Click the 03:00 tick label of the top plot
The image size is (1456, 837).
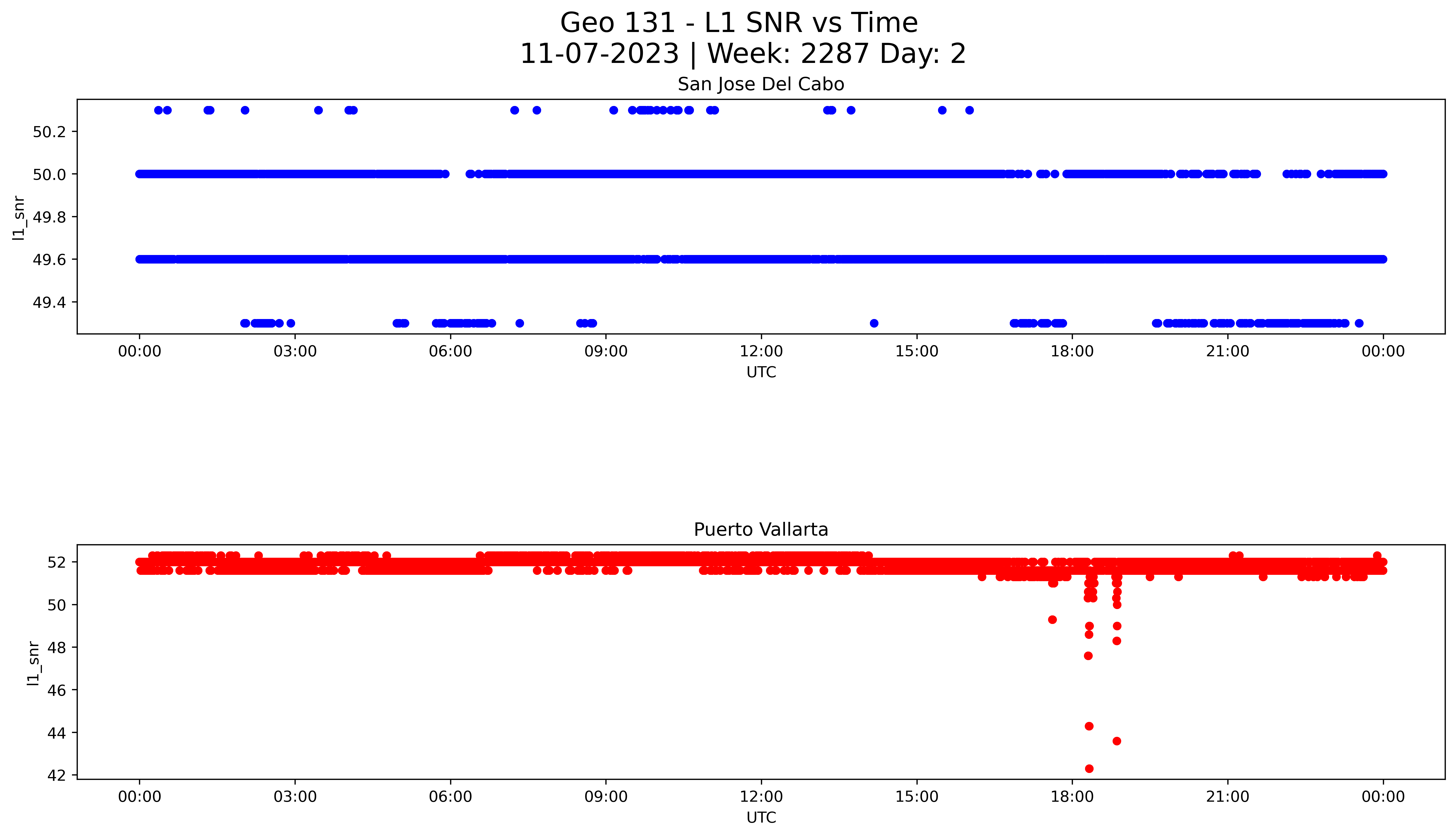click(x=295, y=351)
